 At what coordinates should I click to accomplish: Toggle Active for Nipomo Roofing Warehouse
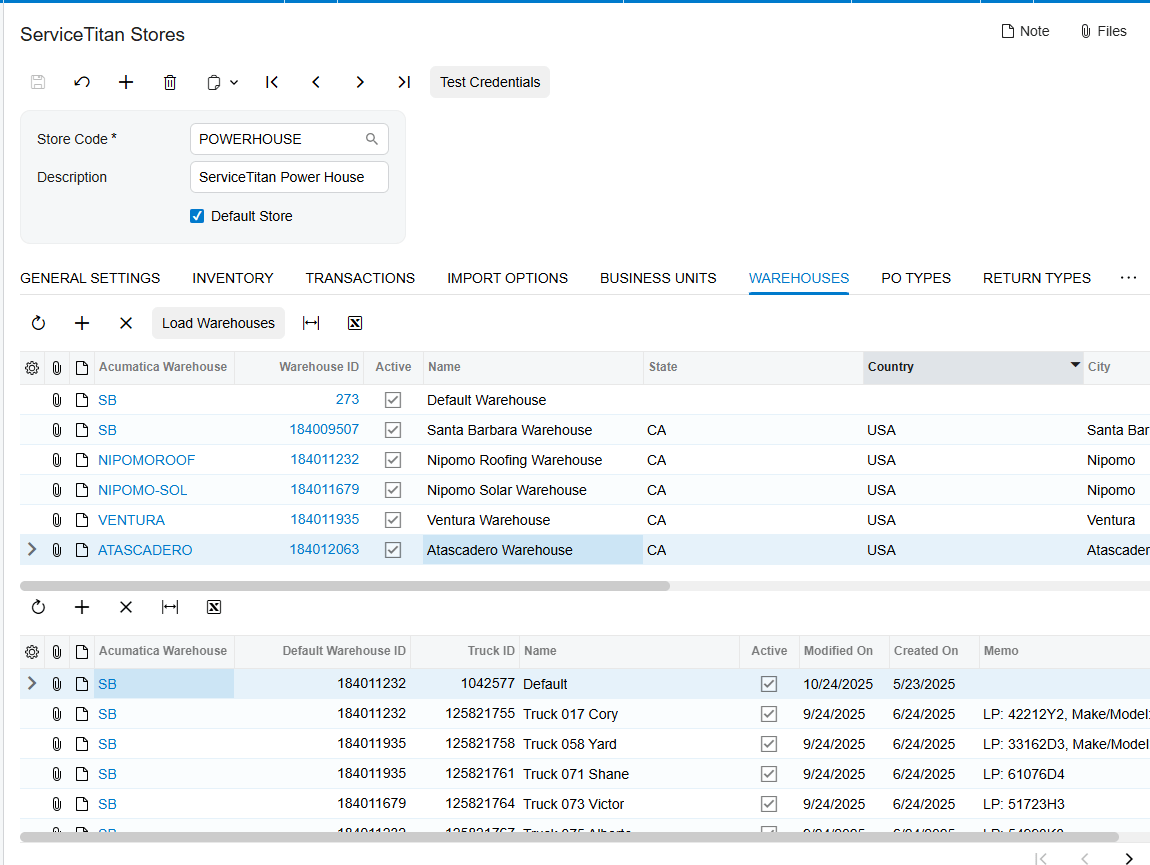(x=393, y=460)
